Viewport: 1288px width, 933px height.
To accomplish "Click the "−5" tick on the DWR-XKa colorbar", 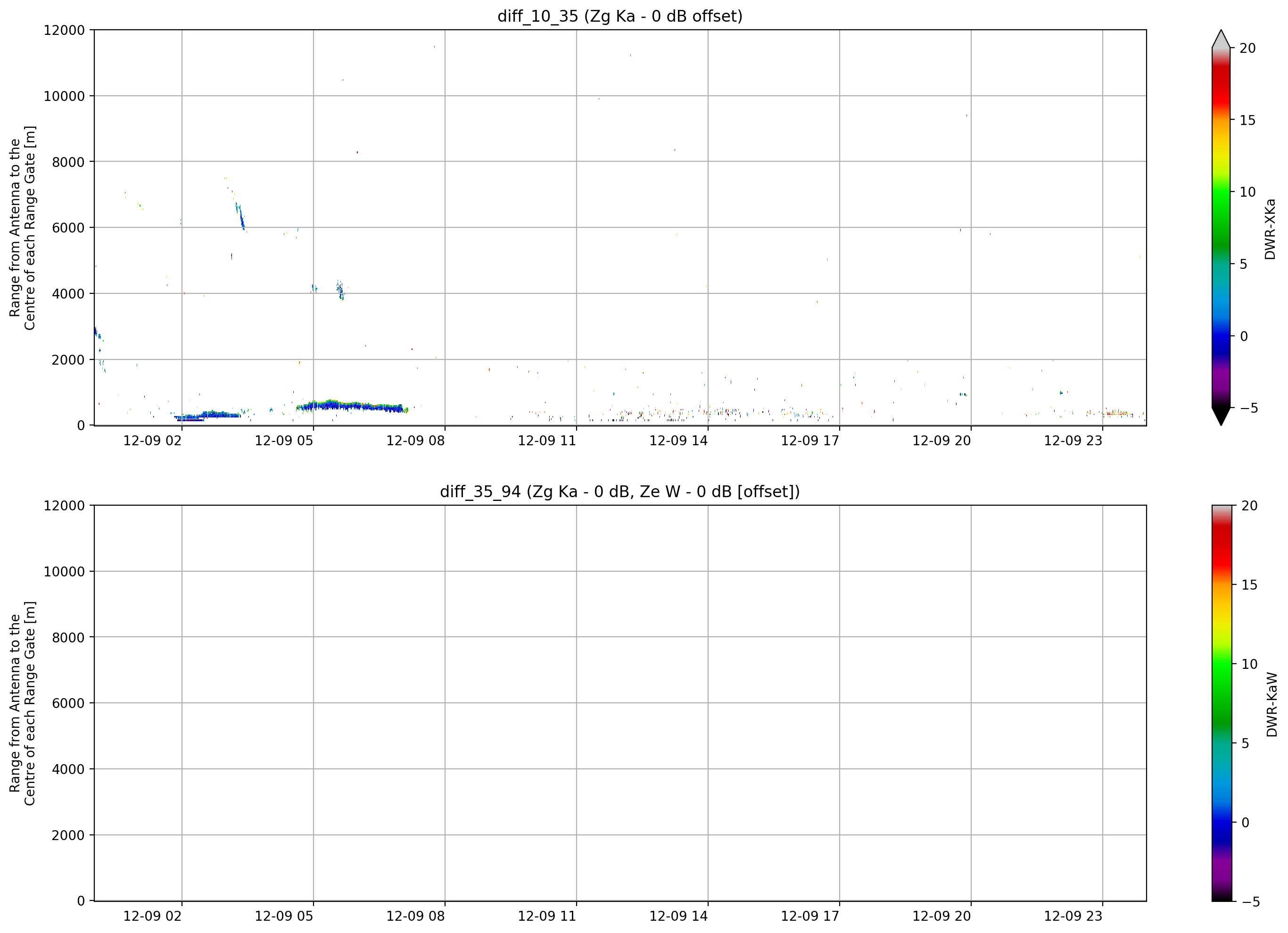I will point(1248,408).
